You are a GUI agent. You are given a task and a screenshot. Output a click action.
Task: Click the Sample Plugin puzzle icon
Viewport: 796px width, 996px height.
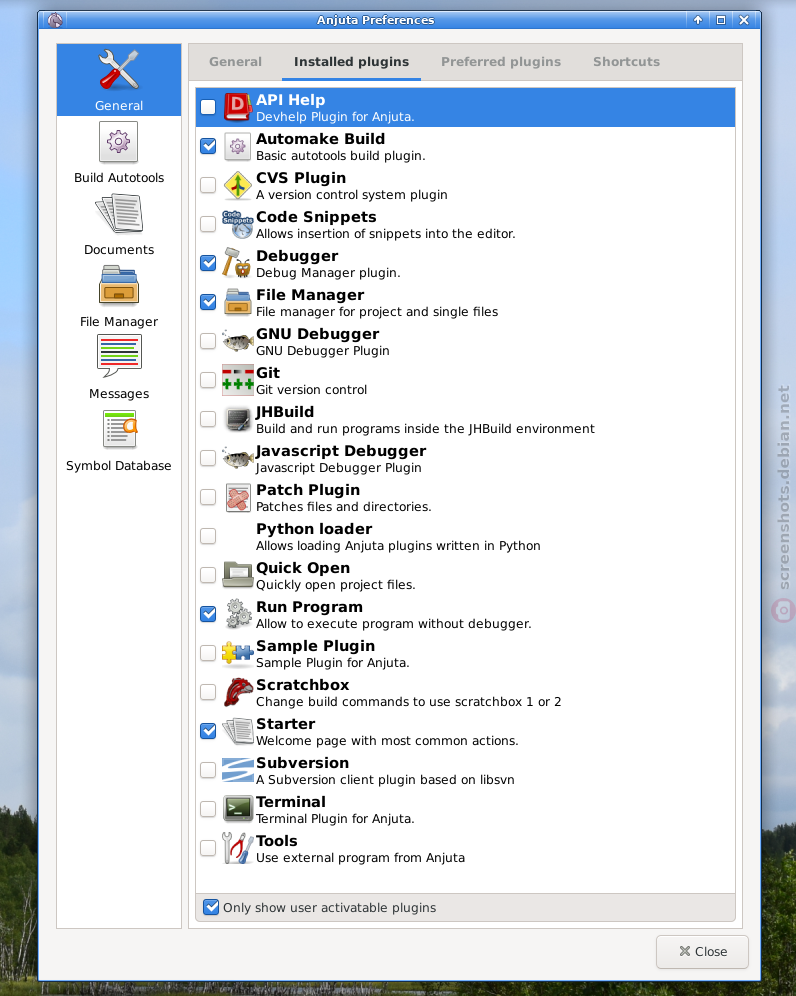(x=238, y=653)
